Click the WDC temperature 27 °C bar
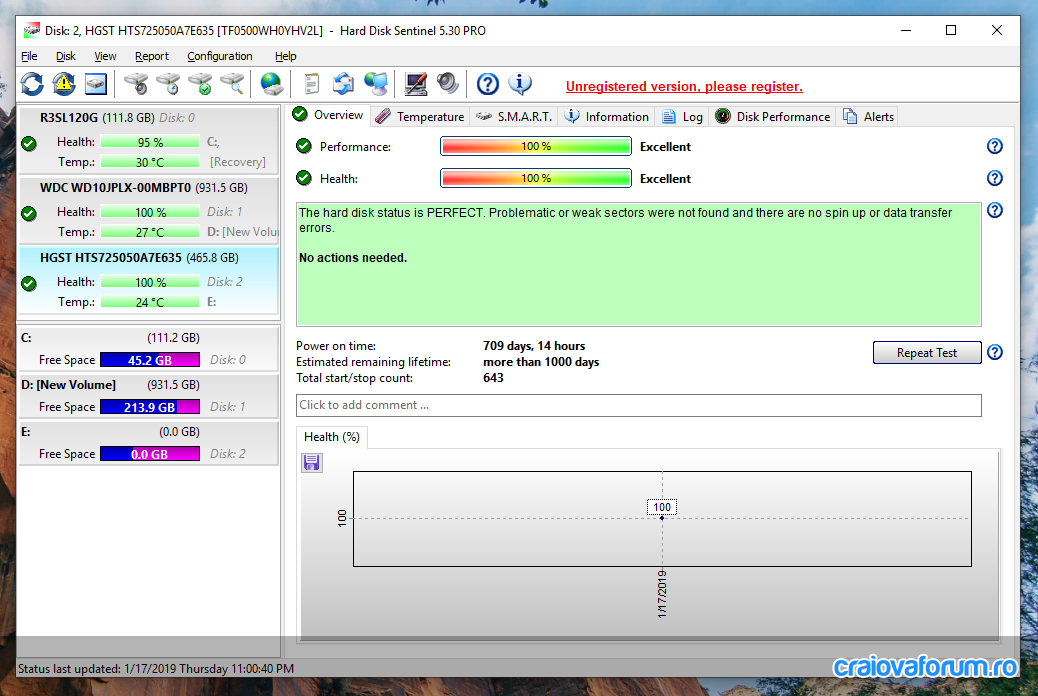1038x696 pixels. coord(150,232)
